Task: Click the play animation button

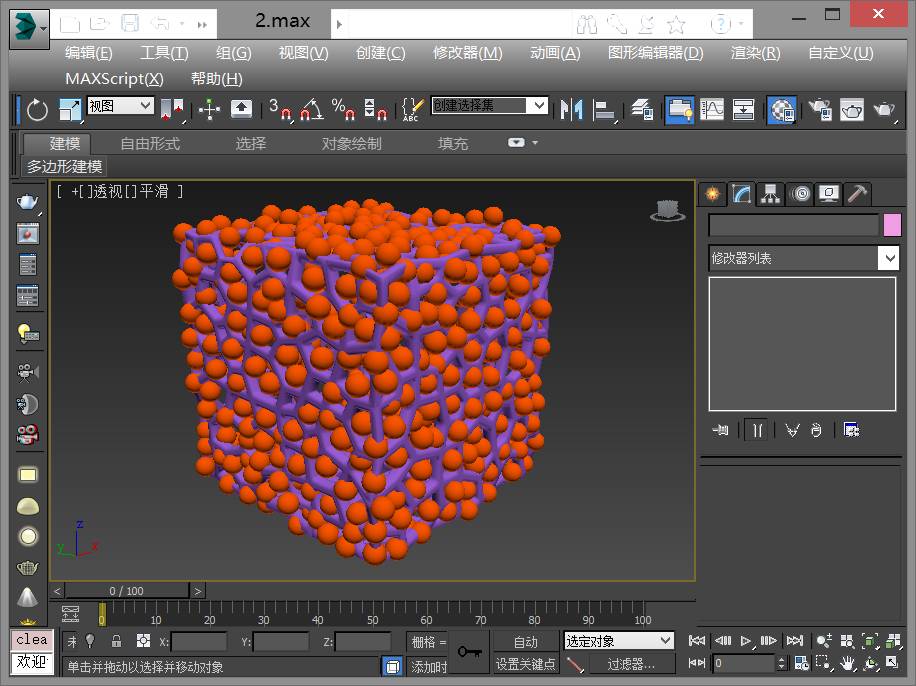Action: tap(746, 641)
